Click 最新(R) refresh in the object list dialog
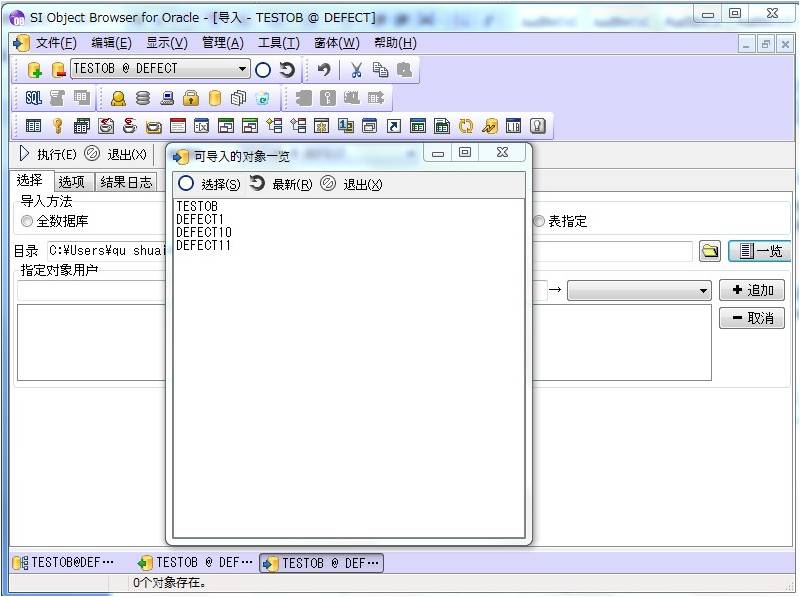Screen dimensions: 800x597 [281, 184]
